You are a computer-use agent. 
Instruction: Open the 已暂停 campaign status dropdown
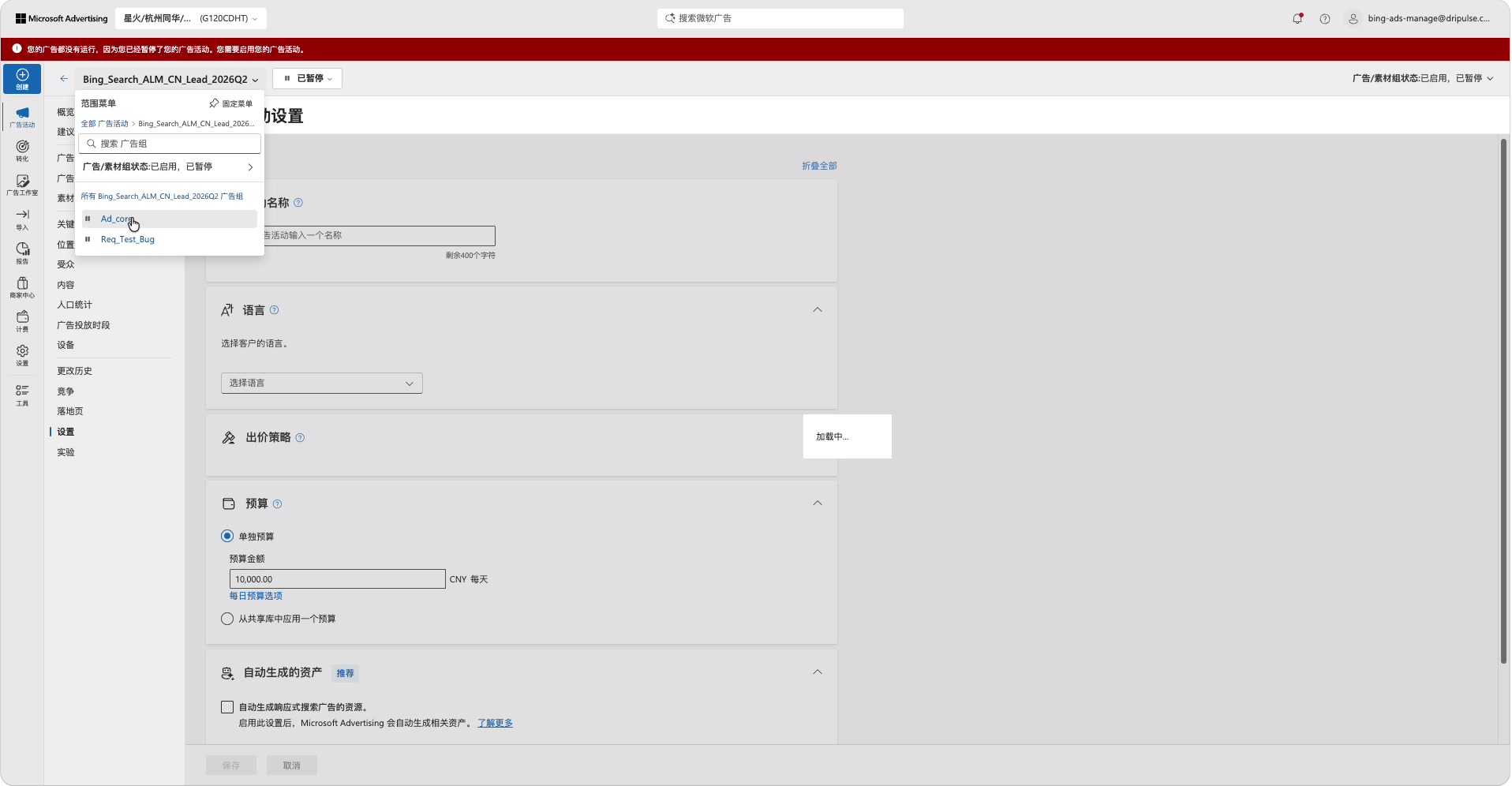click(x=308, y=78)
